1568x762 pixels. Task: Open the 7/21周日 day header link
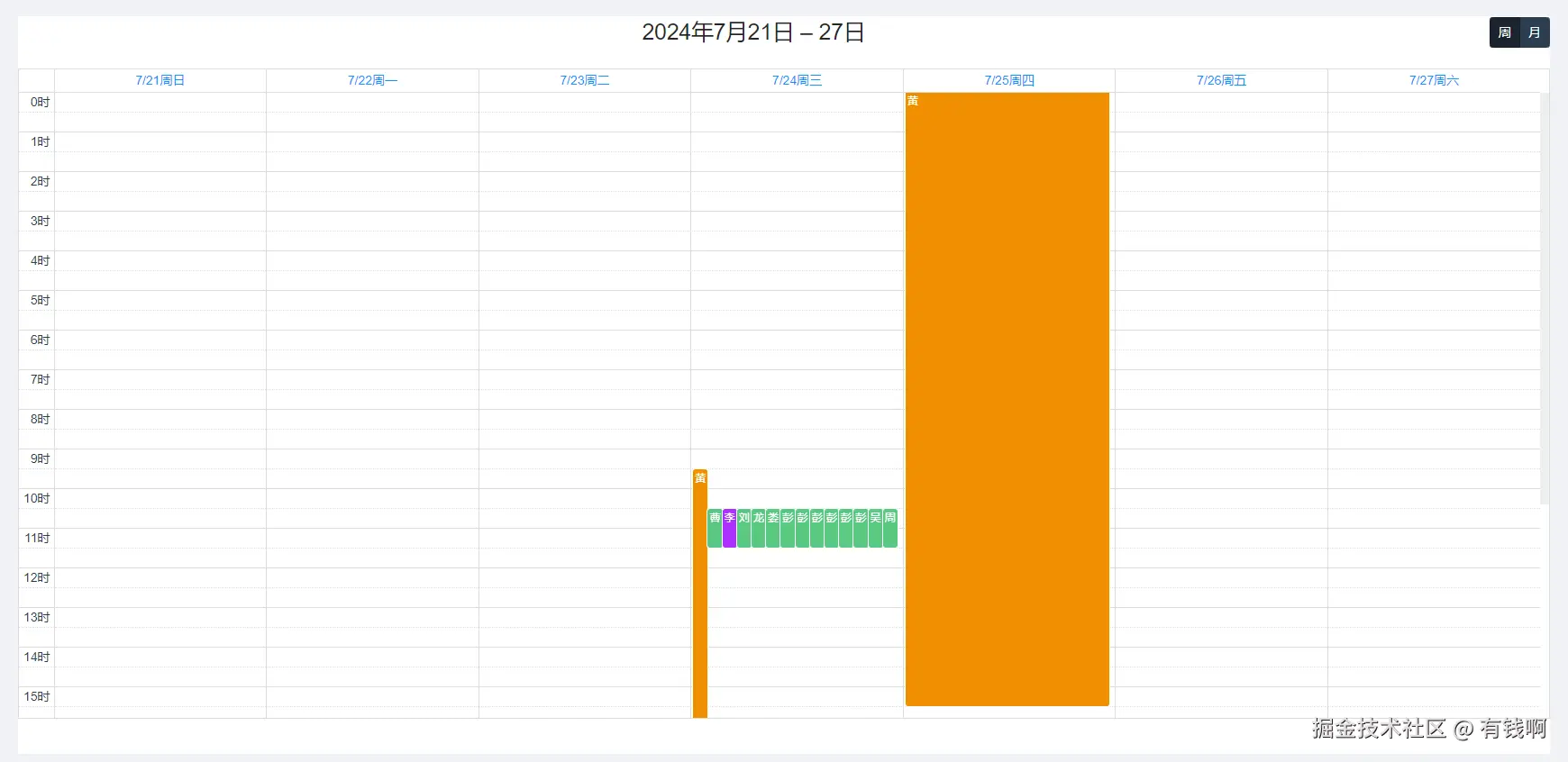click(160, 80)
